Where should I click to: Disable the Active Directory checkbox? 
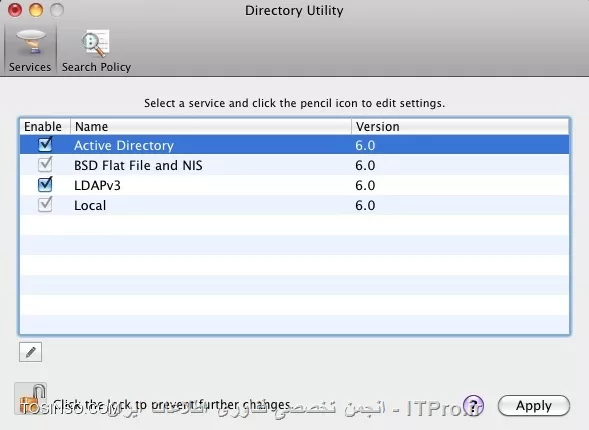tap(45, 144)
